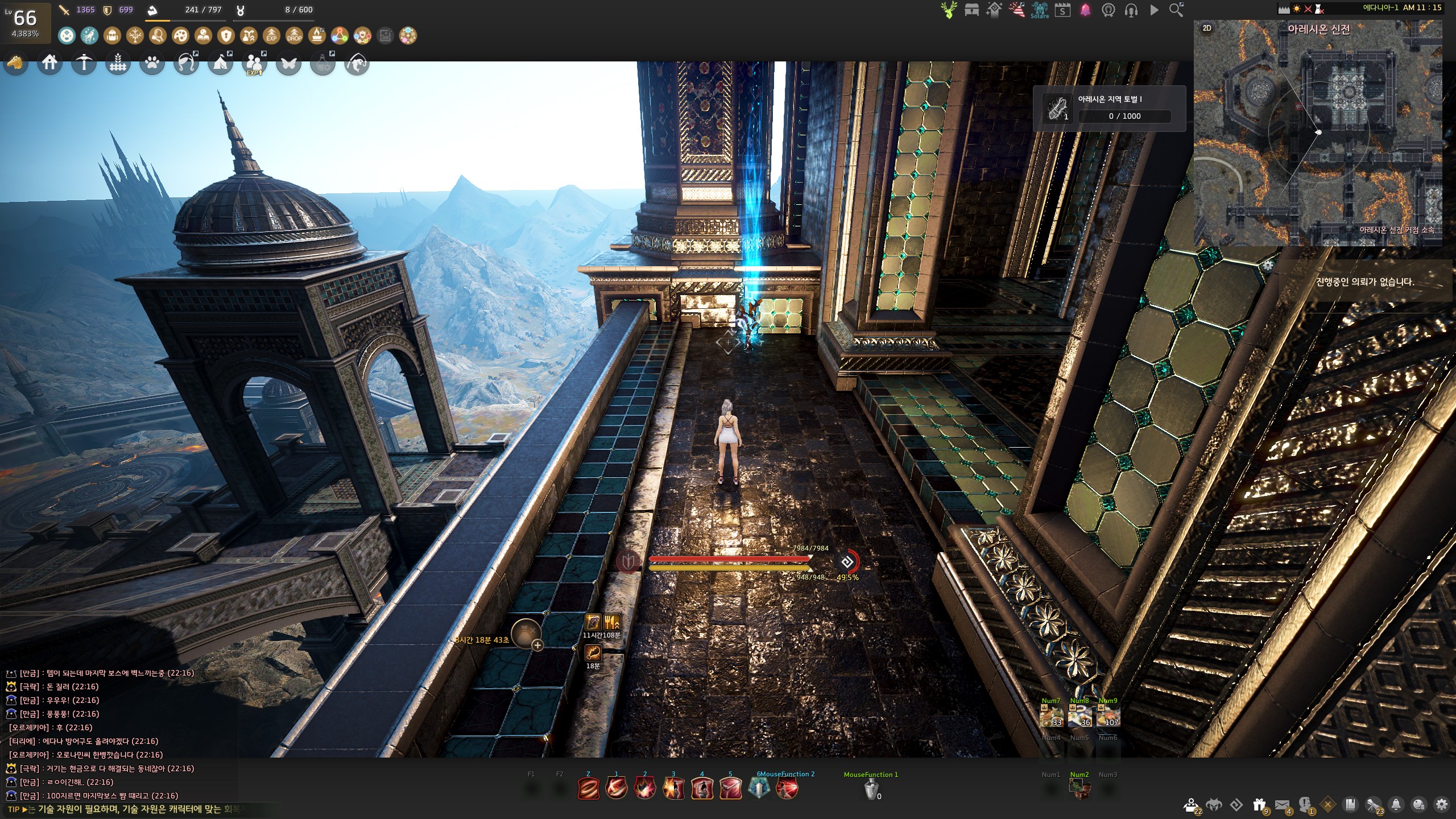
Task: Toggle the gold diamond X icon
Action: pos(1328,804)
